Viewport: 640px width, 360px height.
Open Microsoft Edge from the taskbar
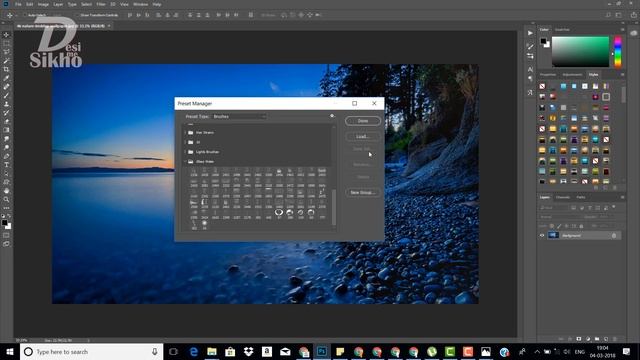pyautogui.click(x=193, y=352)
